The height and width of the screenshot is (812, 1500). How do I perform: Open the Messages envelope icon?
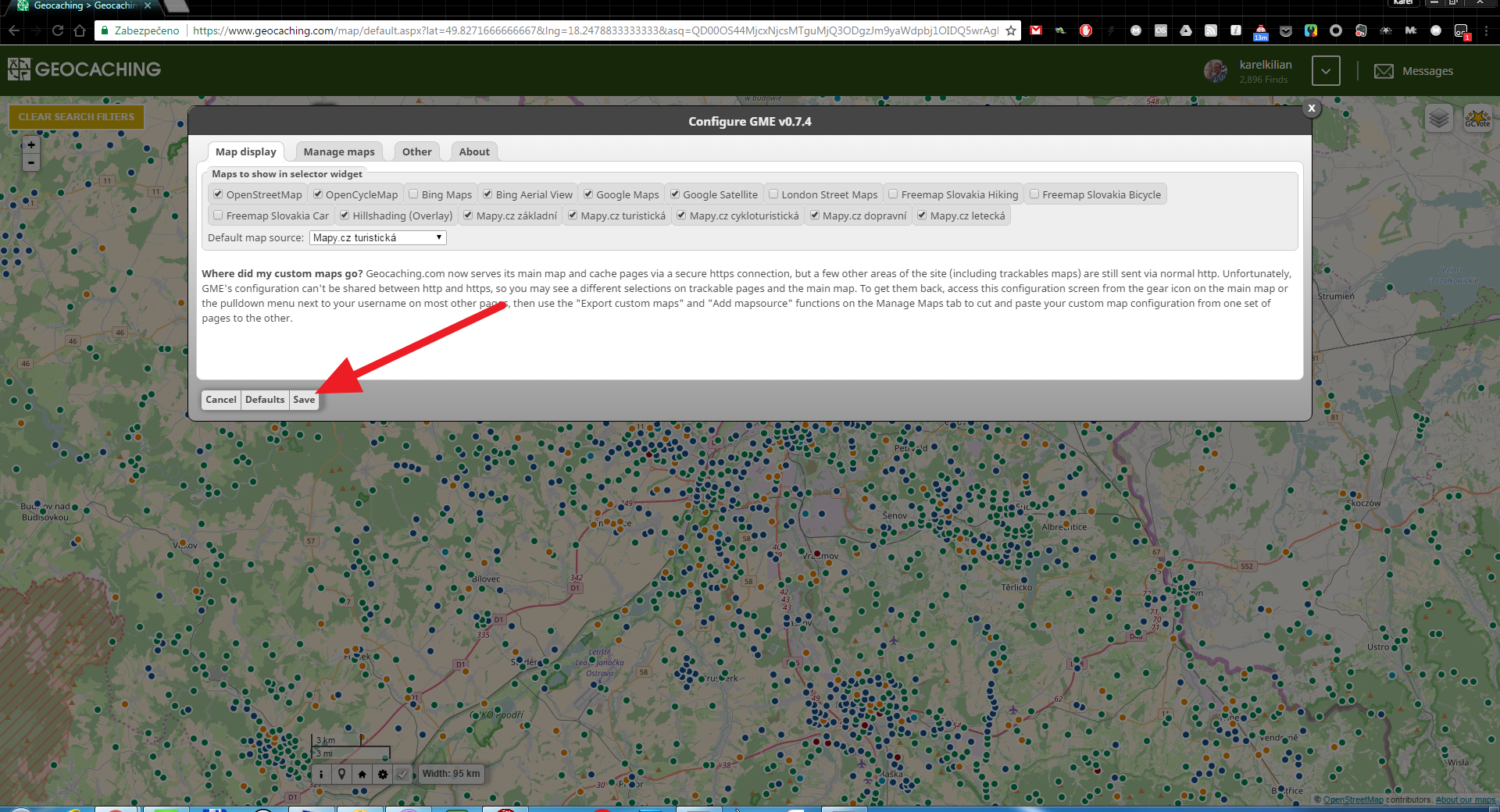(x=1384, y=71)
